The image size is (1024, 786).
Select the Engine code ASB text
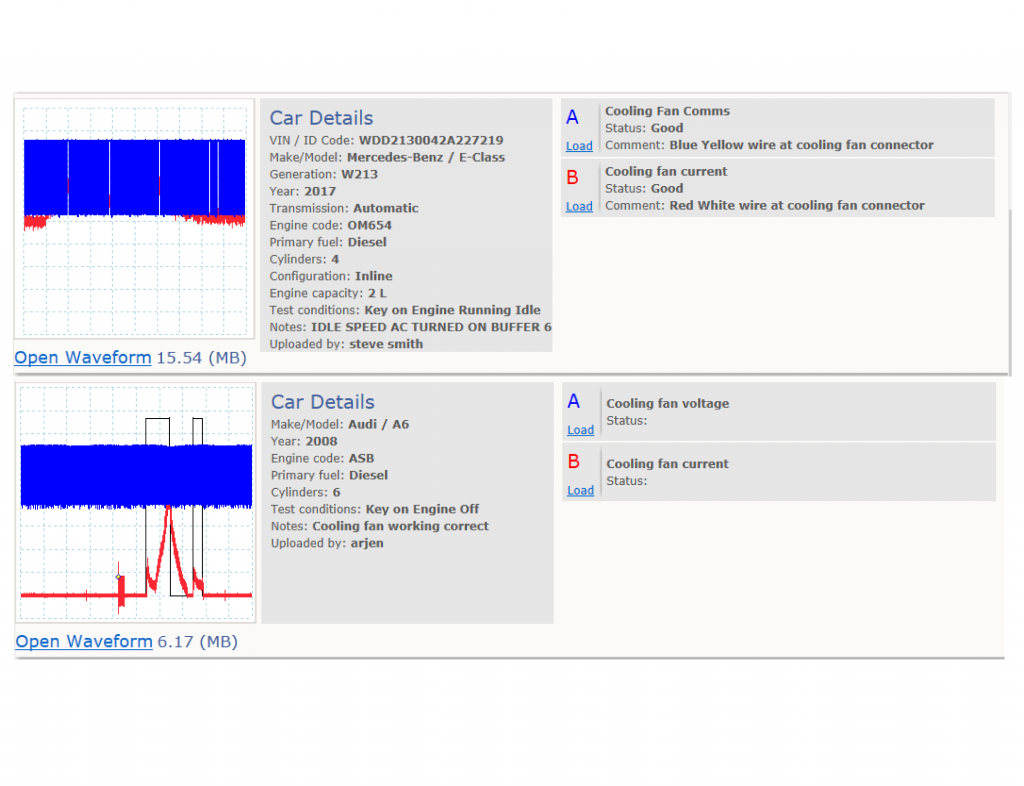tap(323, 458)
